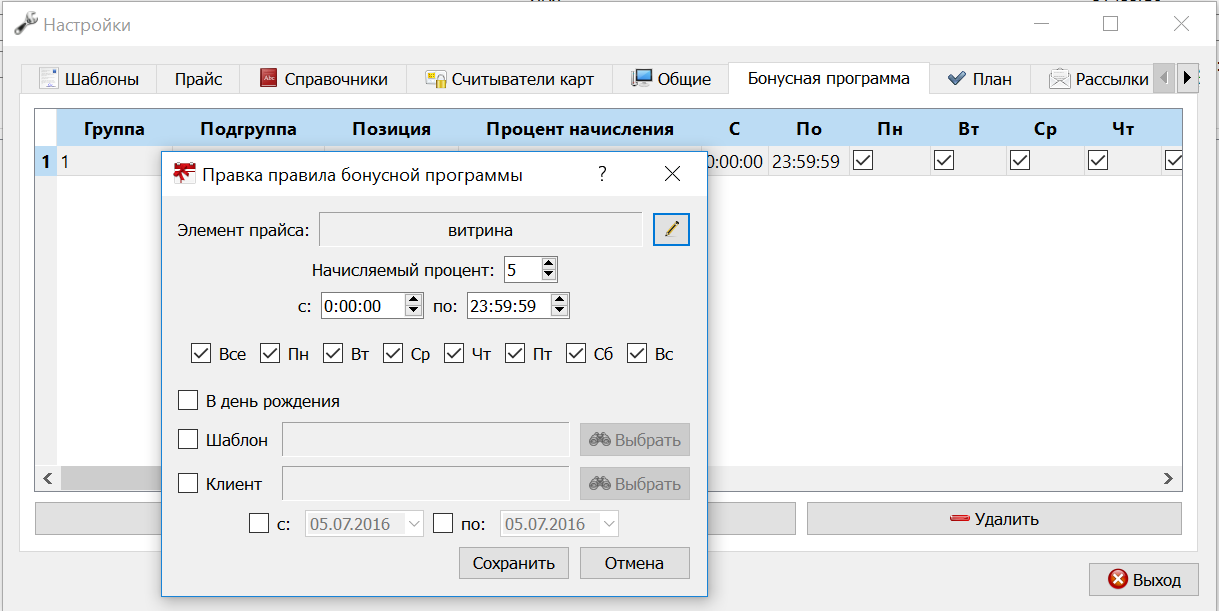Toggle the Ср checkbox in table row 1
Screen dimensions: 1219x611
point(1020,160)
